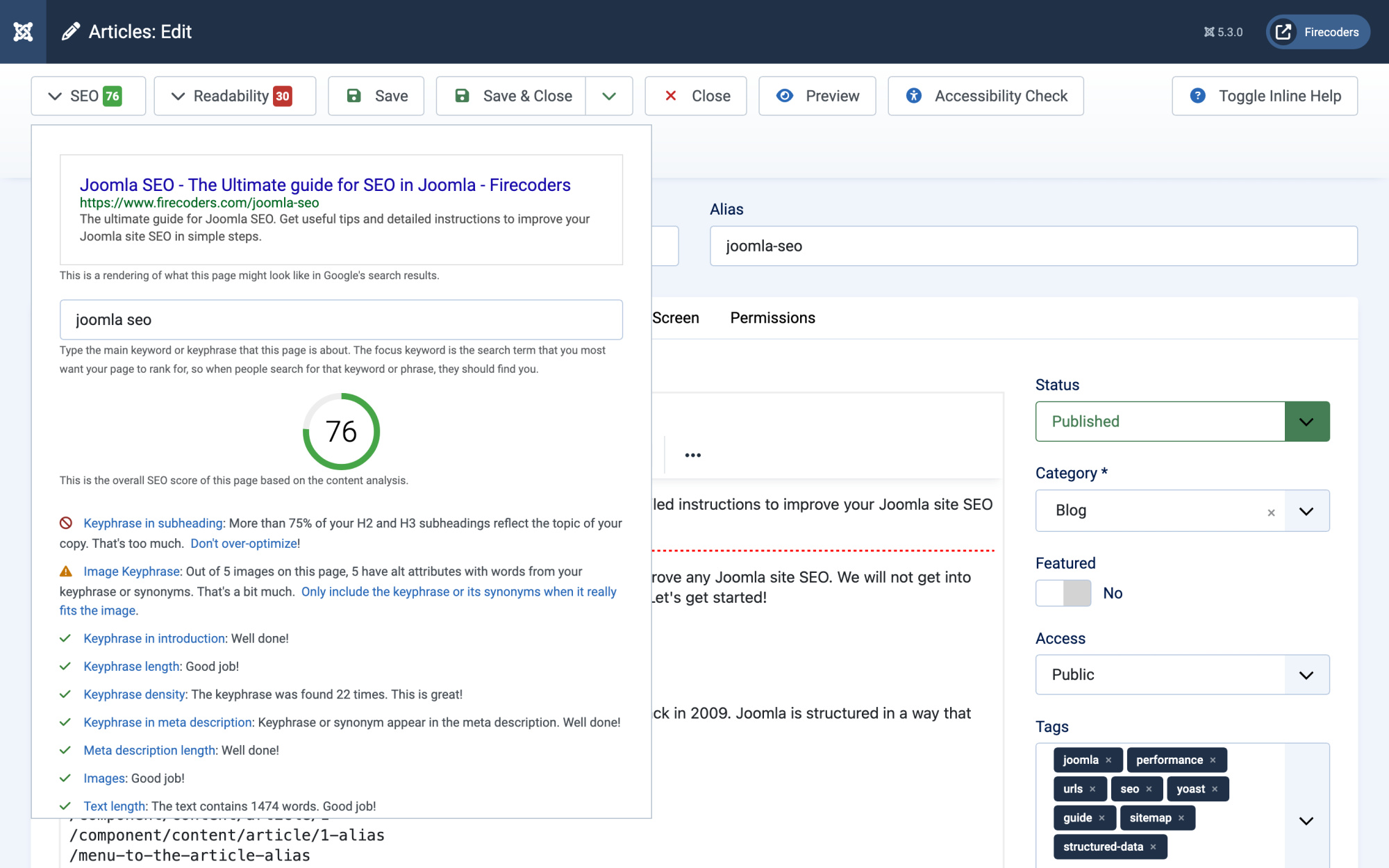Viewport: 1389px width, 868px height.
Task: Open the Status Published dropdown
Action: [1182, 421]
